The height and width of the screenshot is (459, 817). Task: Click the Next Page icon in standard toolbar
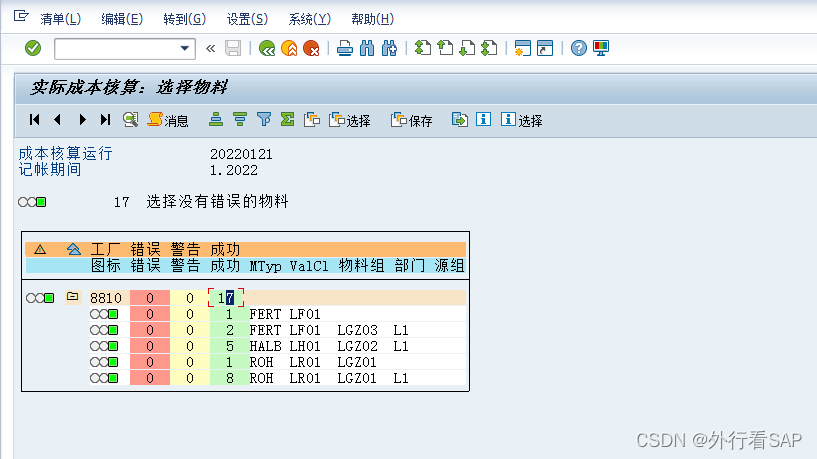tap(467, 48)
